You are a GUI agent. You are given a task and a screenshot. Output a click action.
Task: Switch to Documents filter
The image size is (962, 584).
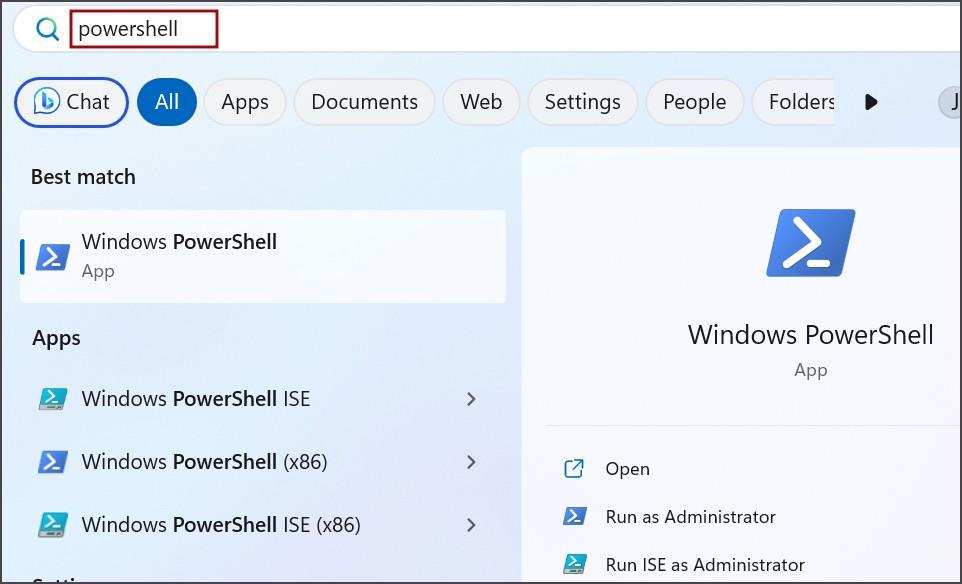pos(364,102)
